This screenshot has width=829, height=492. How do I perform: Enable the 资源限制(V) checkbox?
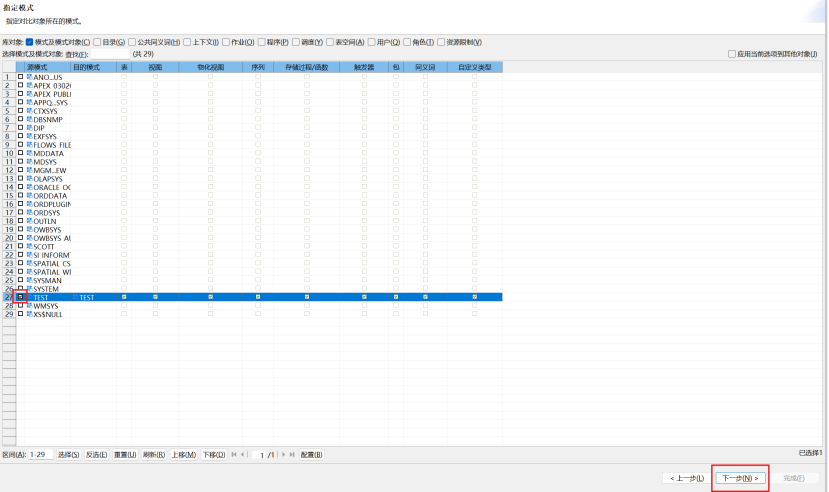[441, 42]
